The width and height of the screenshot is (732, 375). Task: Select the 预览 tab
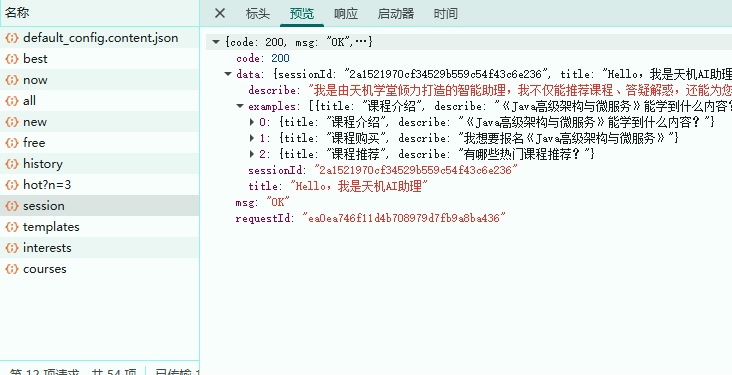(302, 14)
